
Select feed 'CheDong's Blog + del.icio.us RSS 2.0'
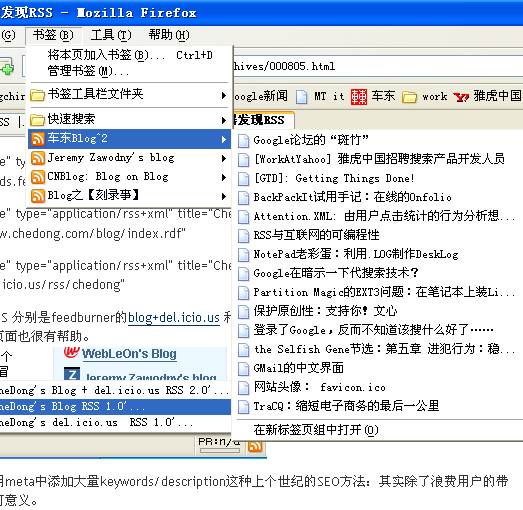point(115,391)
